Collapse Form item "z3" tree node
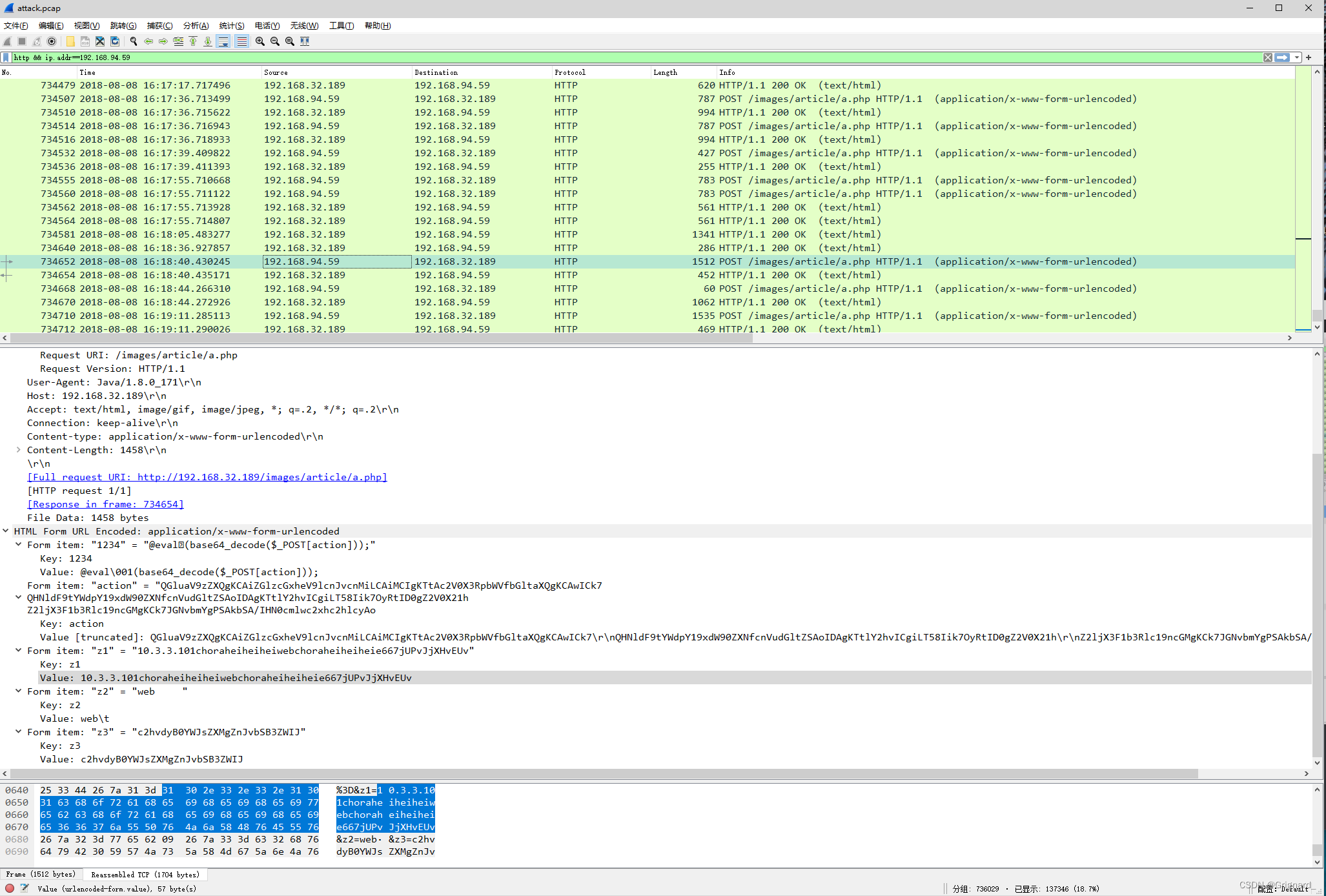 pyautogui.click(x=18, y=732)
